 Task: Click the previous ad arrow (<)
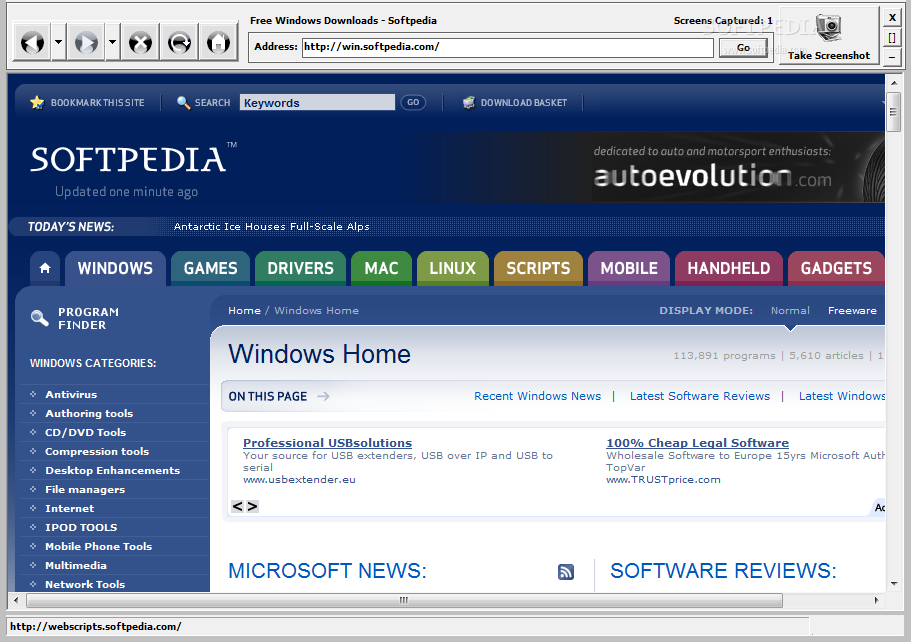238,507
